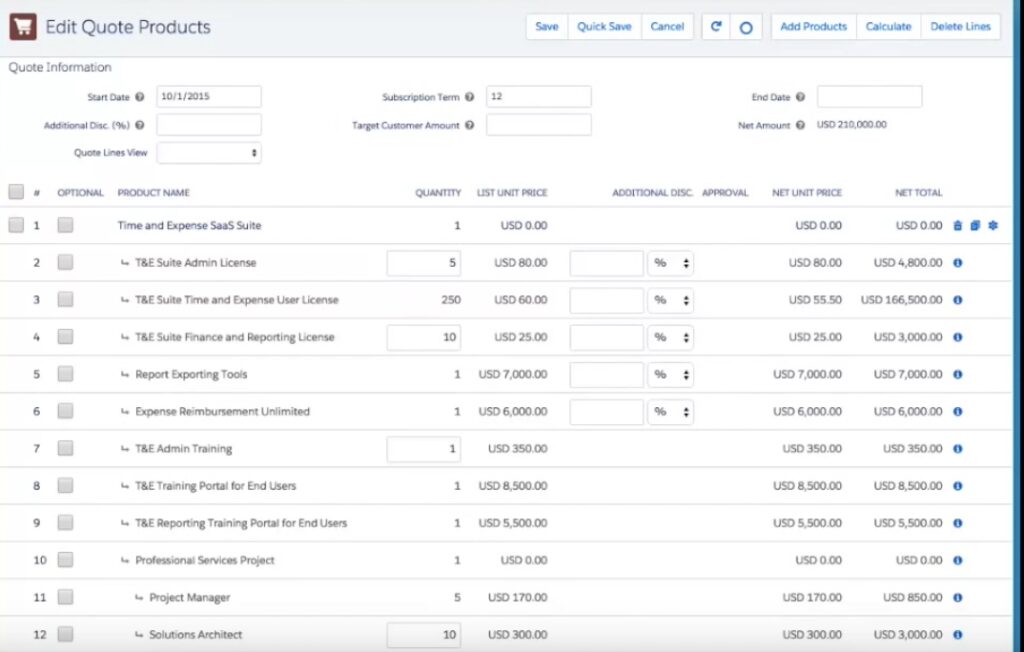The width and height of the screenshot is (1024, 652).
Task: Mark T&E Admin Training as optional
Action: point(65,448)
